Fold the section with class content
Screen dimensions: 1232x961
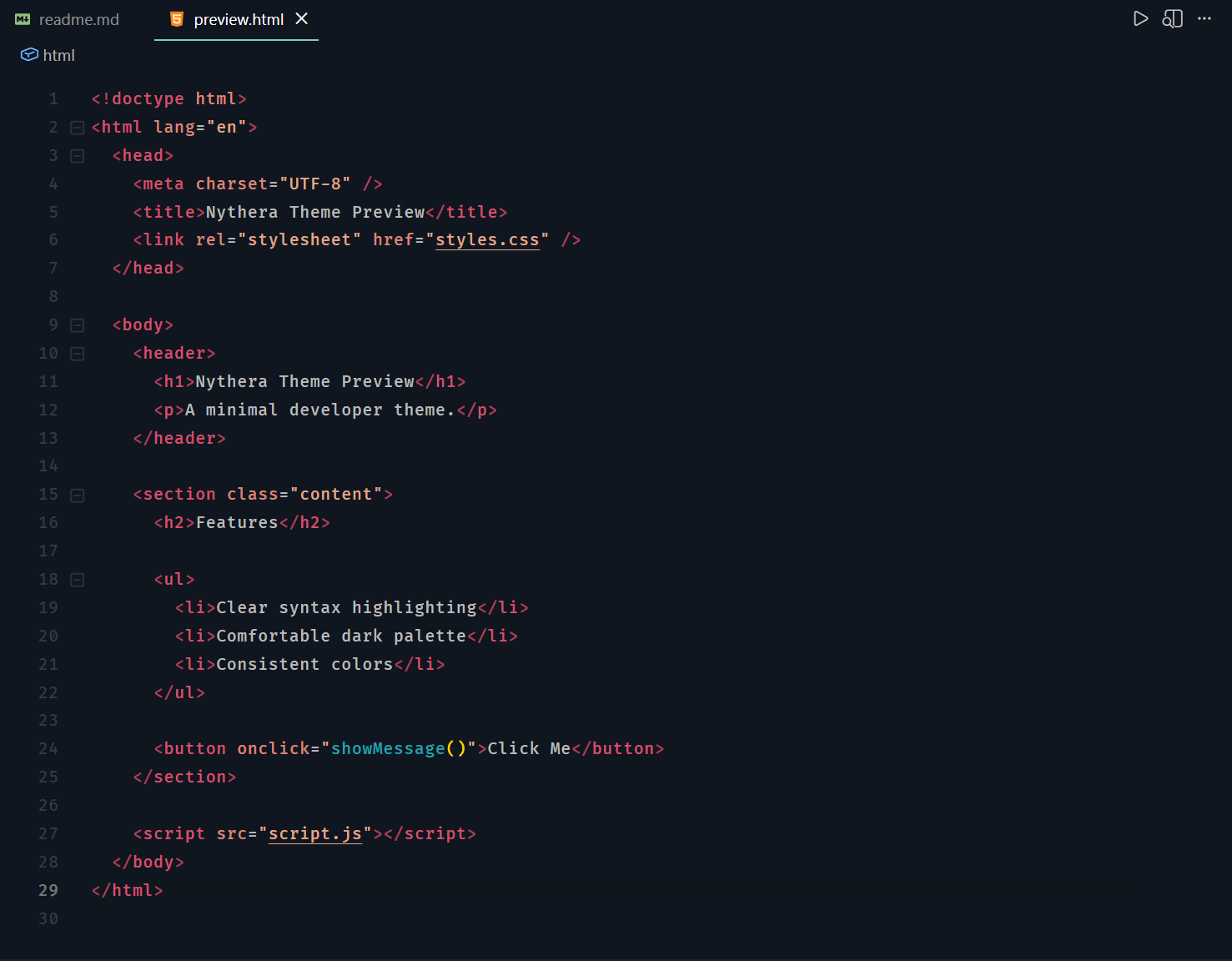click(77, 494)
